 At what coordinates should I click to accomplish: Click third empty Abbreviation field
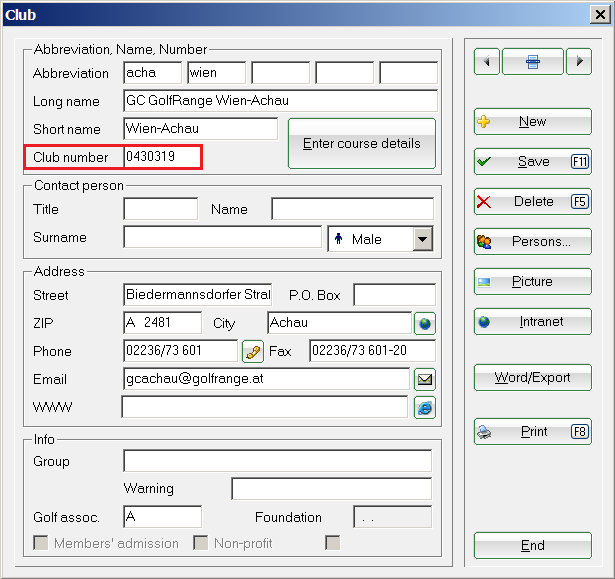280,73
